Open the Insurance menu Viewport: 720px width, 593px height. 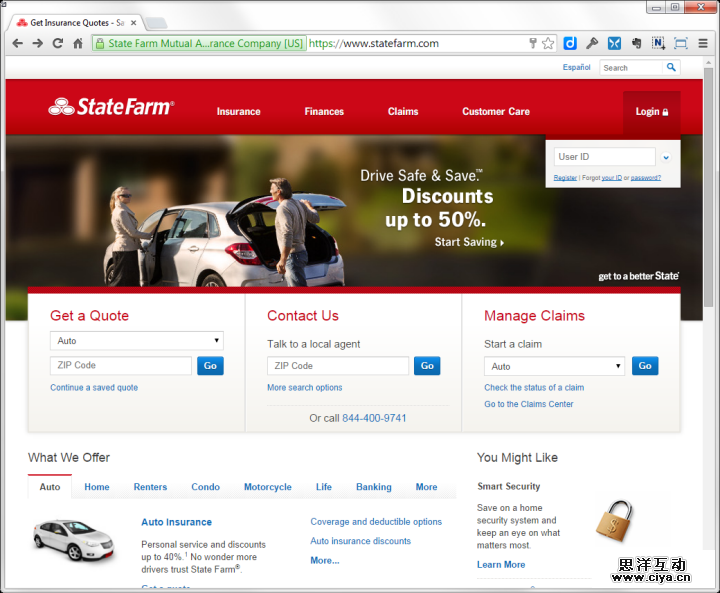click(x=238, y=112)
